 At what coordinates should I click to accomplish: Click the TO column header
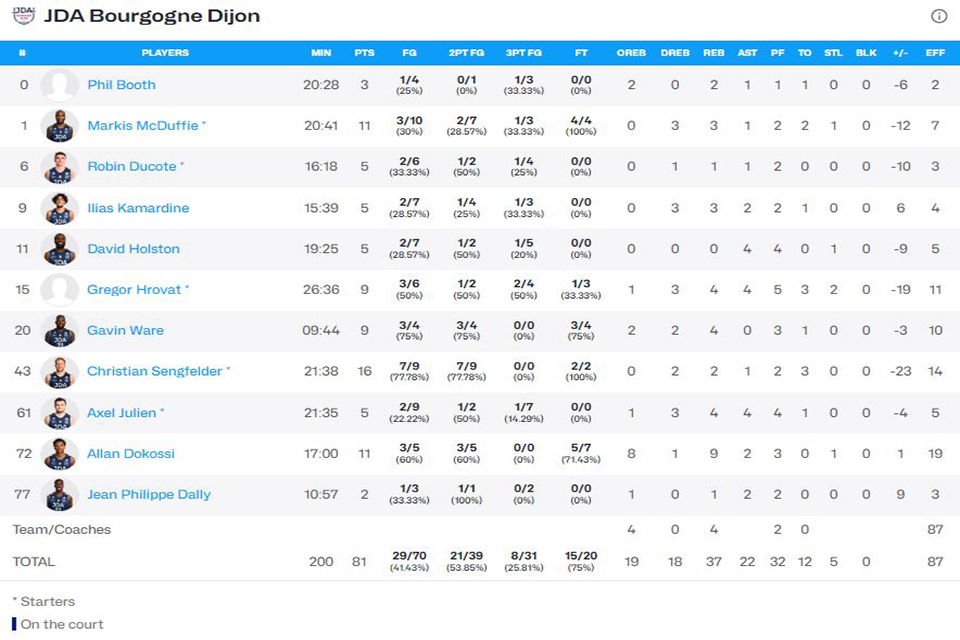click(804, 53)
